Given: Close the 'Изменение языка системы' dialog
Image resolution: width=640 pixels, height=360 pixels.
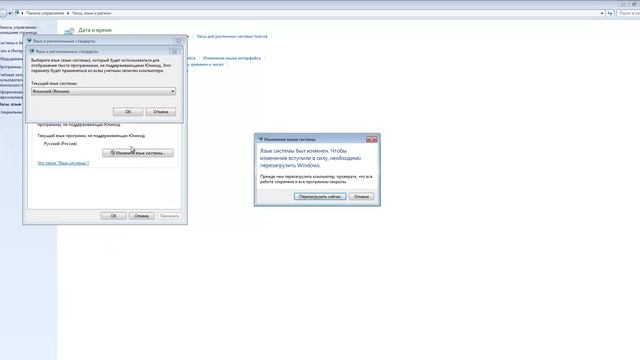Looking at the screenshot, I should click(371, 139).
